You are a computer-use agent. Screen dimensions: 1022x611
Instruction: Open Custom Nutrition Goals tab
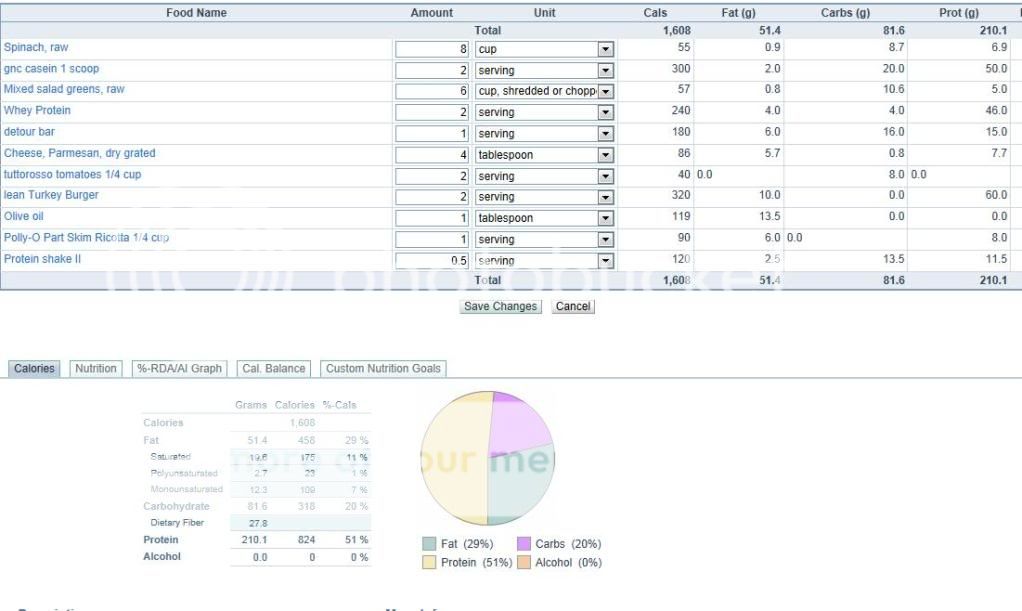(x=383, y=369)
